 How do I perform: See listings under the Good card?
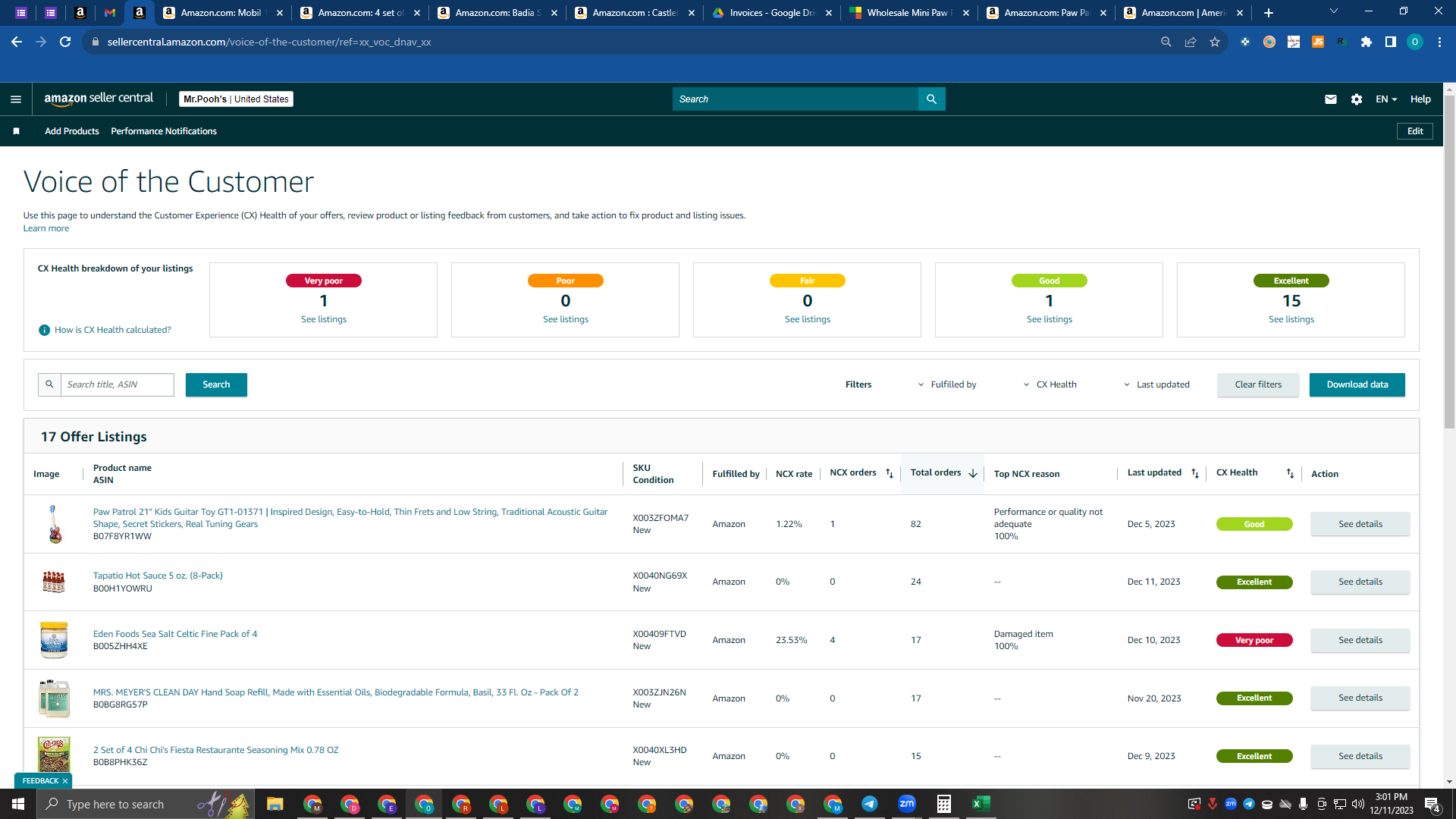(1050, 319)
